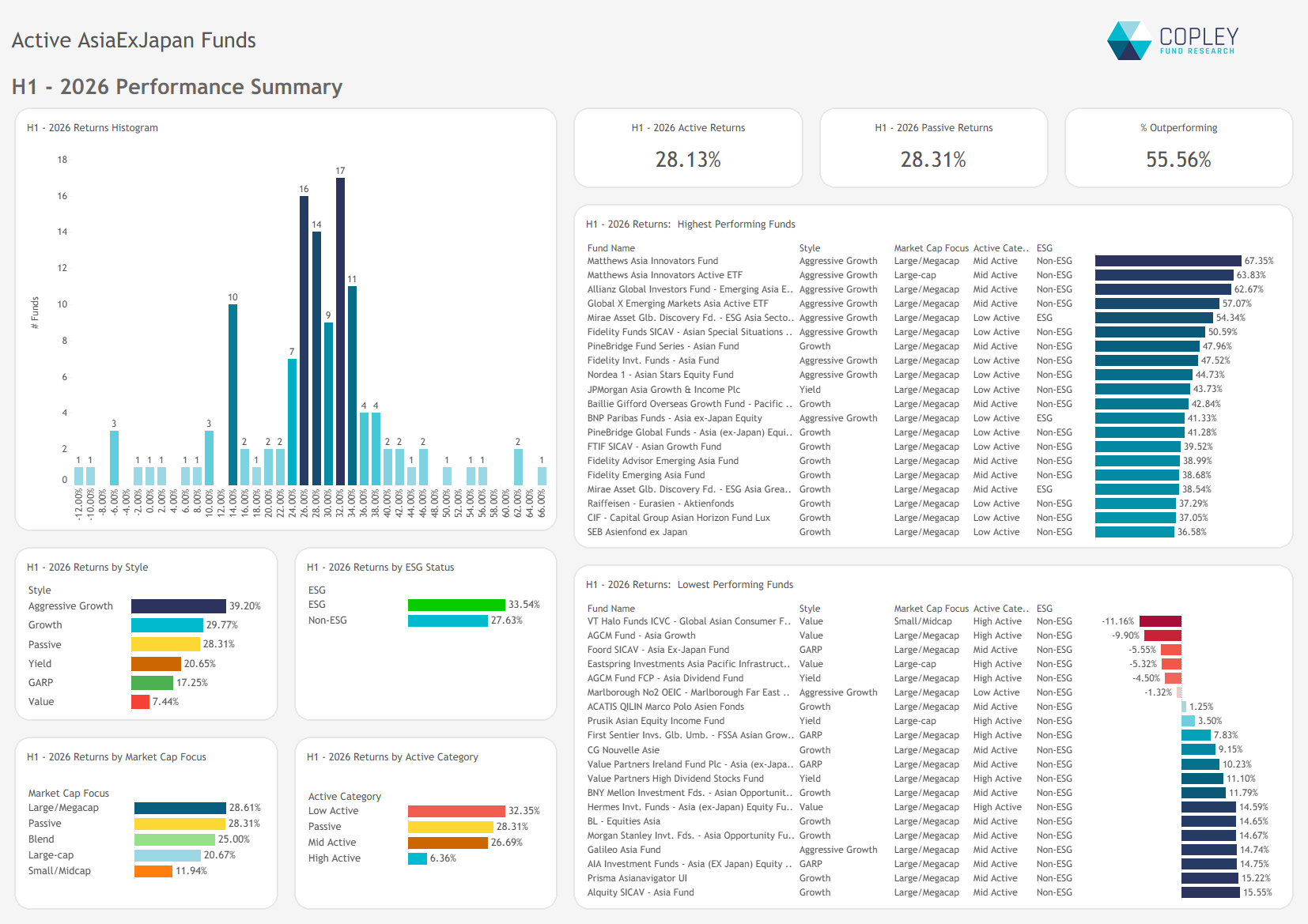
Task: Select the histogram bar labeled 14
Action: (316, 358)
